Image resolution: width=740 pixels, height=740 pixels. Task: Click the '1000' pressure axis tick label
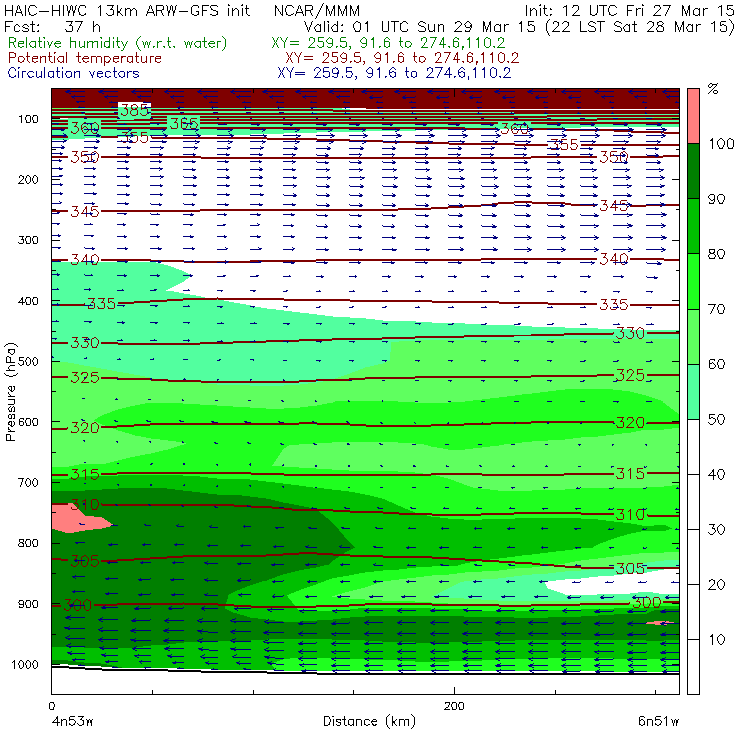25,664
